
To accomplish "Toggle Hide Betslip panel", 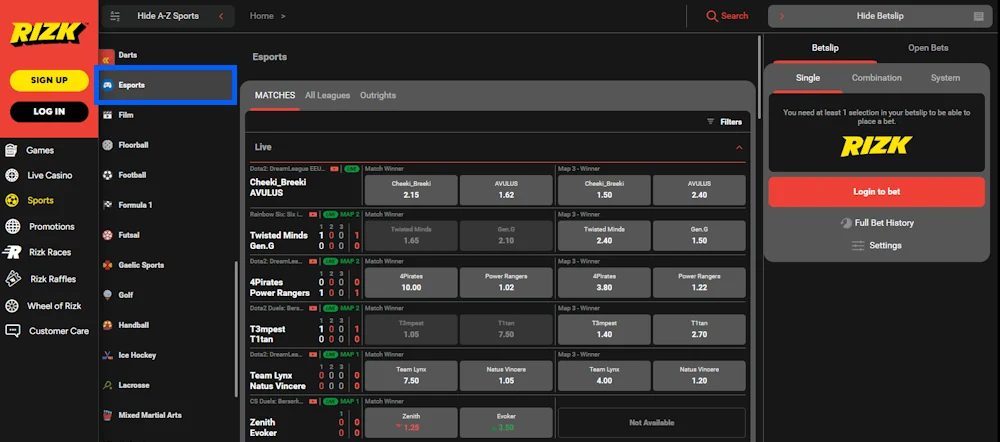I will (880, 17).
